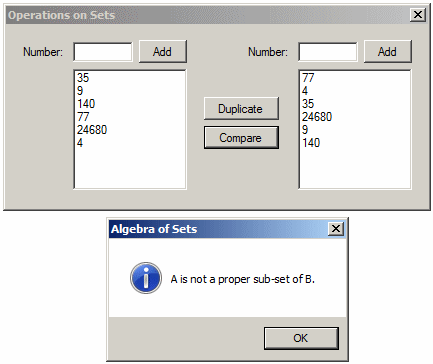The image size is (433, 364).
Task: Focus the left Number input field
Action: [103, 52]
